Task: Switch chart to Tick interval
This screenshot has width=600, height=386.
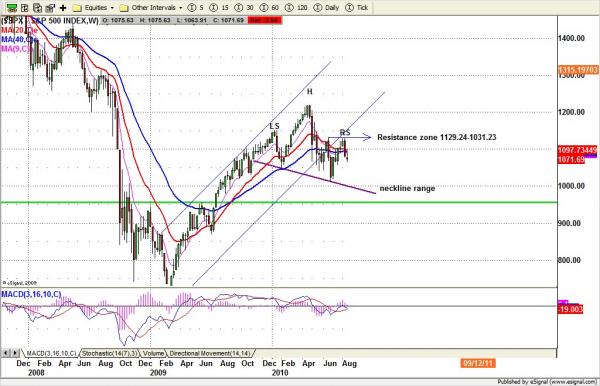Action: [357, 8]
